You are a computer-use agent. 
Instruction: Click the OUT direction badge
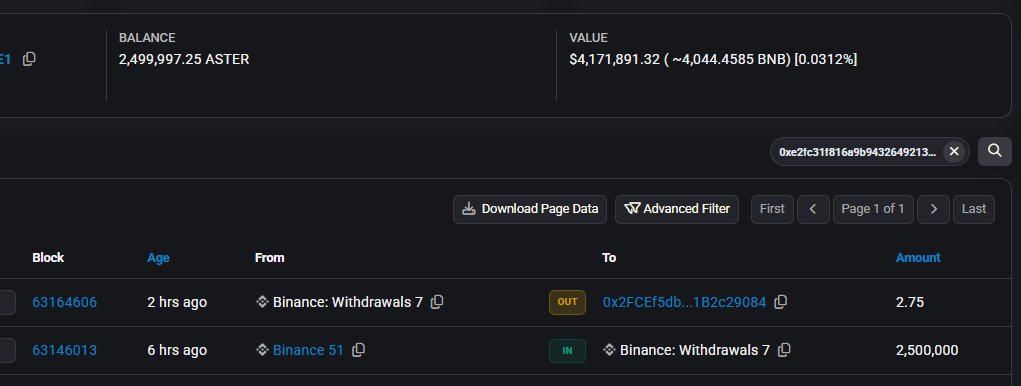pyautogui.click(x=567, y=302)
